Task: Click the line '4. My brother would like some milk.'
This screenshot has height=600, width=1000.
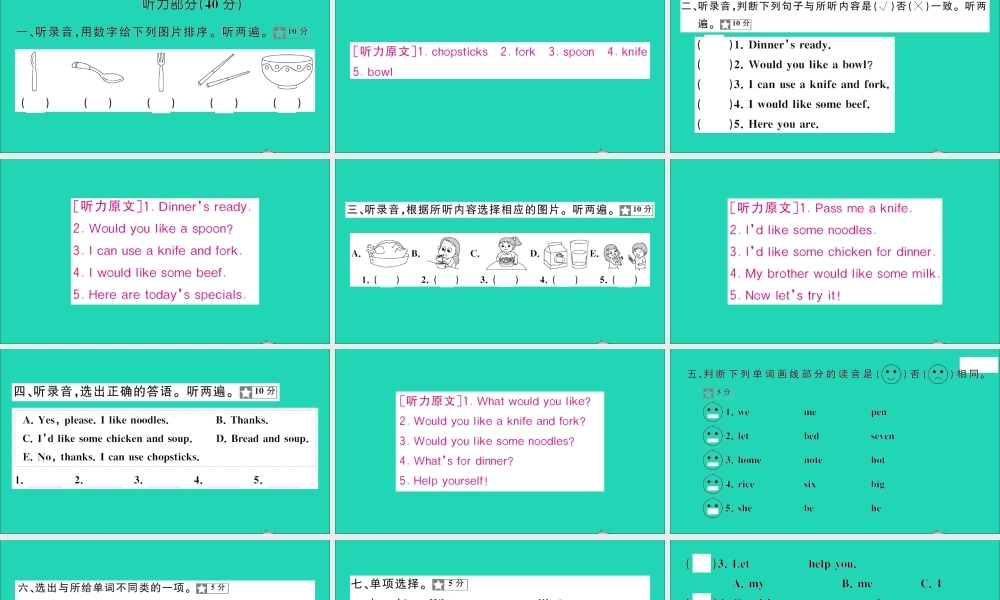Action: 835,274
